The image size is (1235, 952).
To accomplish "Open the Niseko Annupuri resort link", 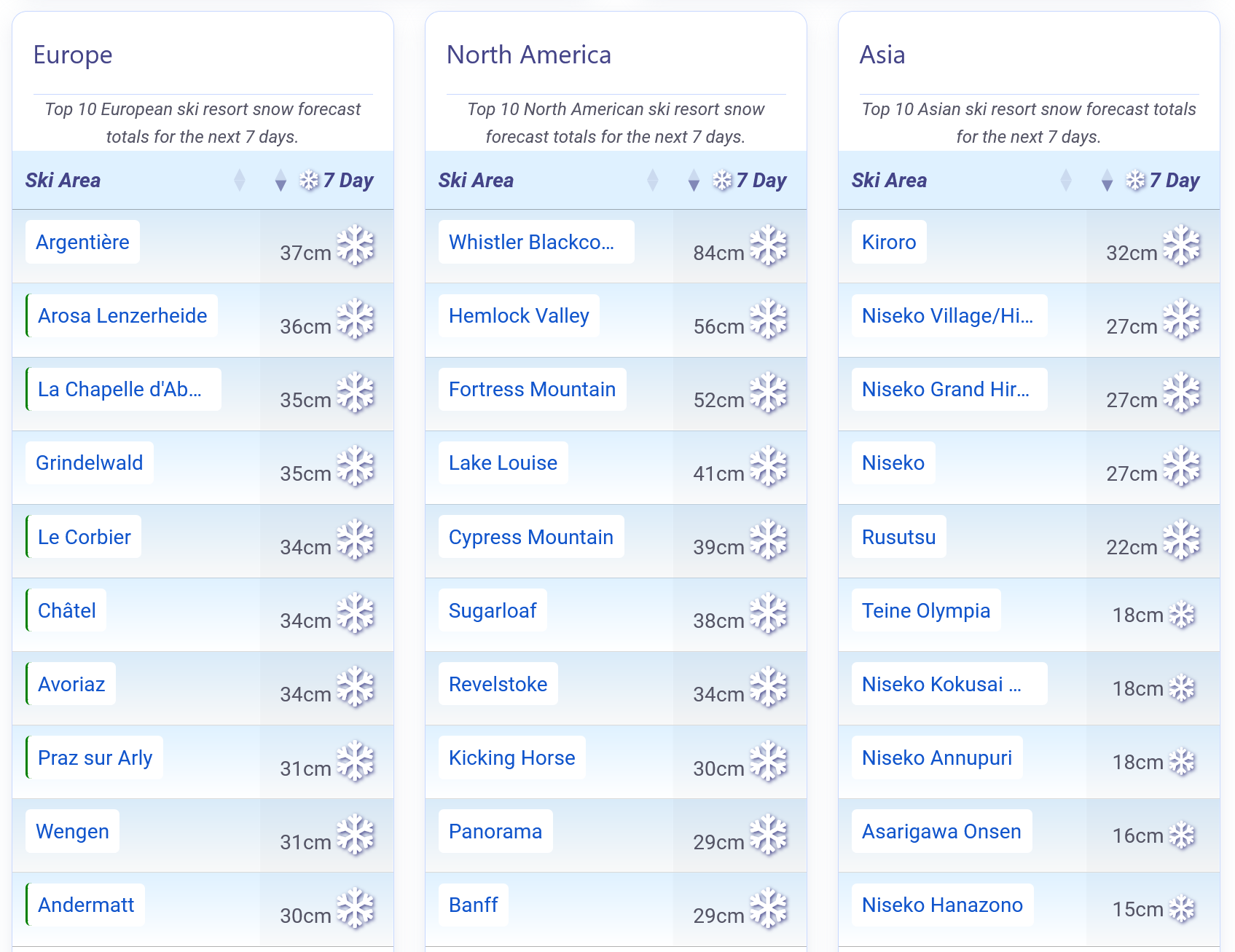I will (x=937, y=758).
